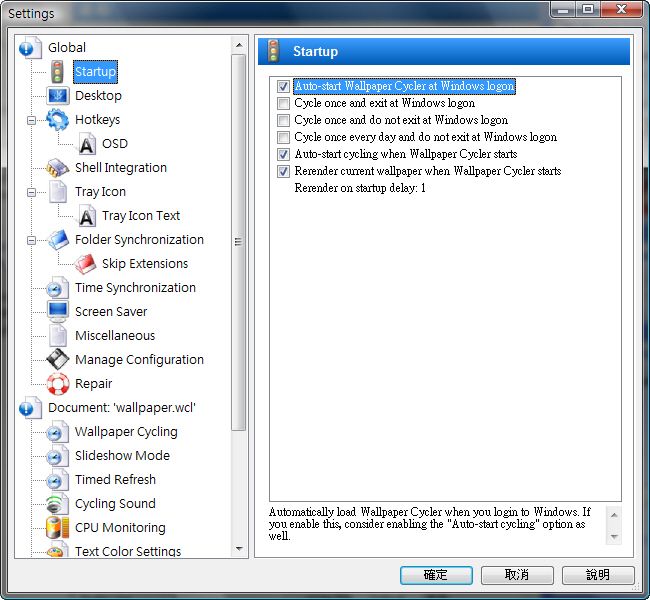
Task: Open Shell Integration settings
Action: click(121, 168)
